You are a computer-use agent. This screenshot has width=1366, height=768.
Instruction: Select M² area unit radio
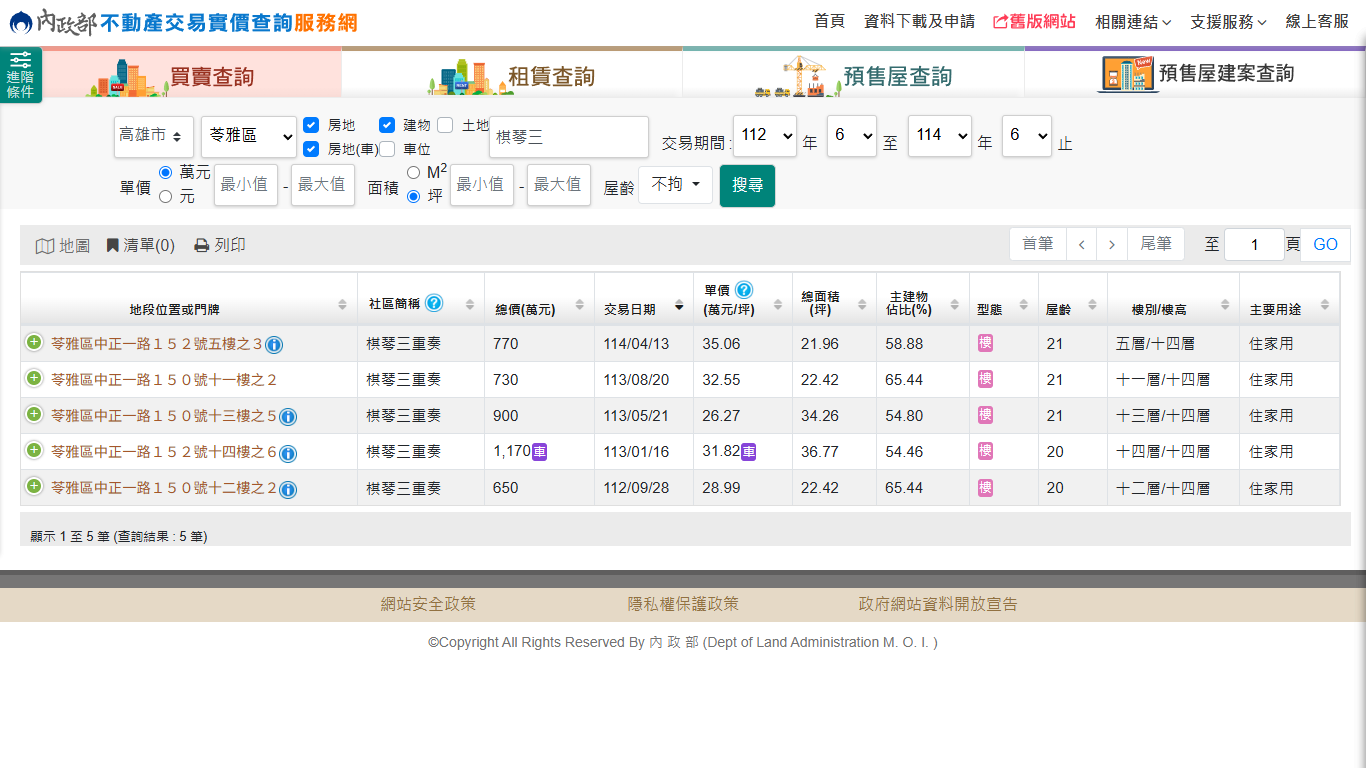pos(413,173)
